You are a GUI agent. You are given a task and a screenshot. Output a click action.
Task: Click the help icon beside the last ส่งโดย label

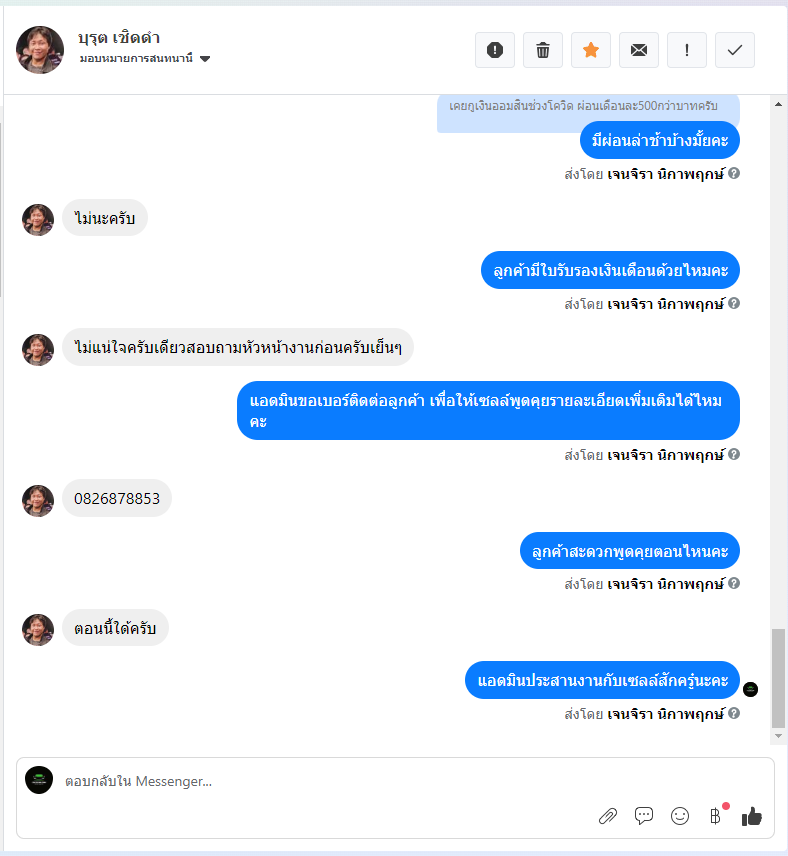734,713
